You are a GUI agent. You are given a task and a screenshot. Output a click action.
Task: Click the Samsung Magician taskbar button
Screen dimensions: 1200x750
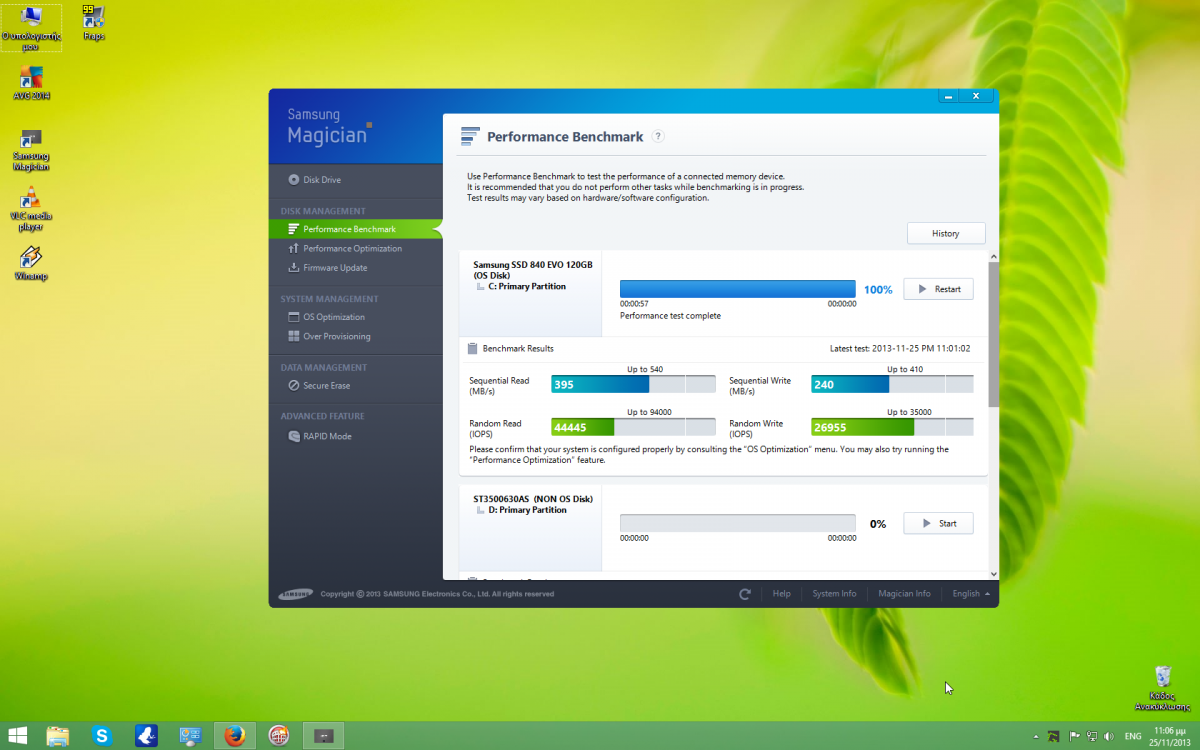(x=323, y=736)
